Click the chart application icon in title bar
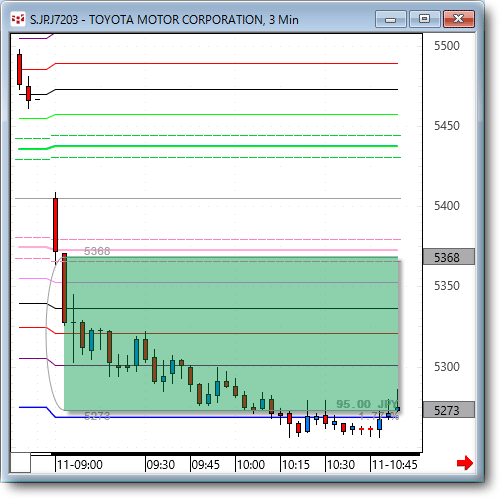The height and width of the screenshot is (500, 502). point(18,19)
